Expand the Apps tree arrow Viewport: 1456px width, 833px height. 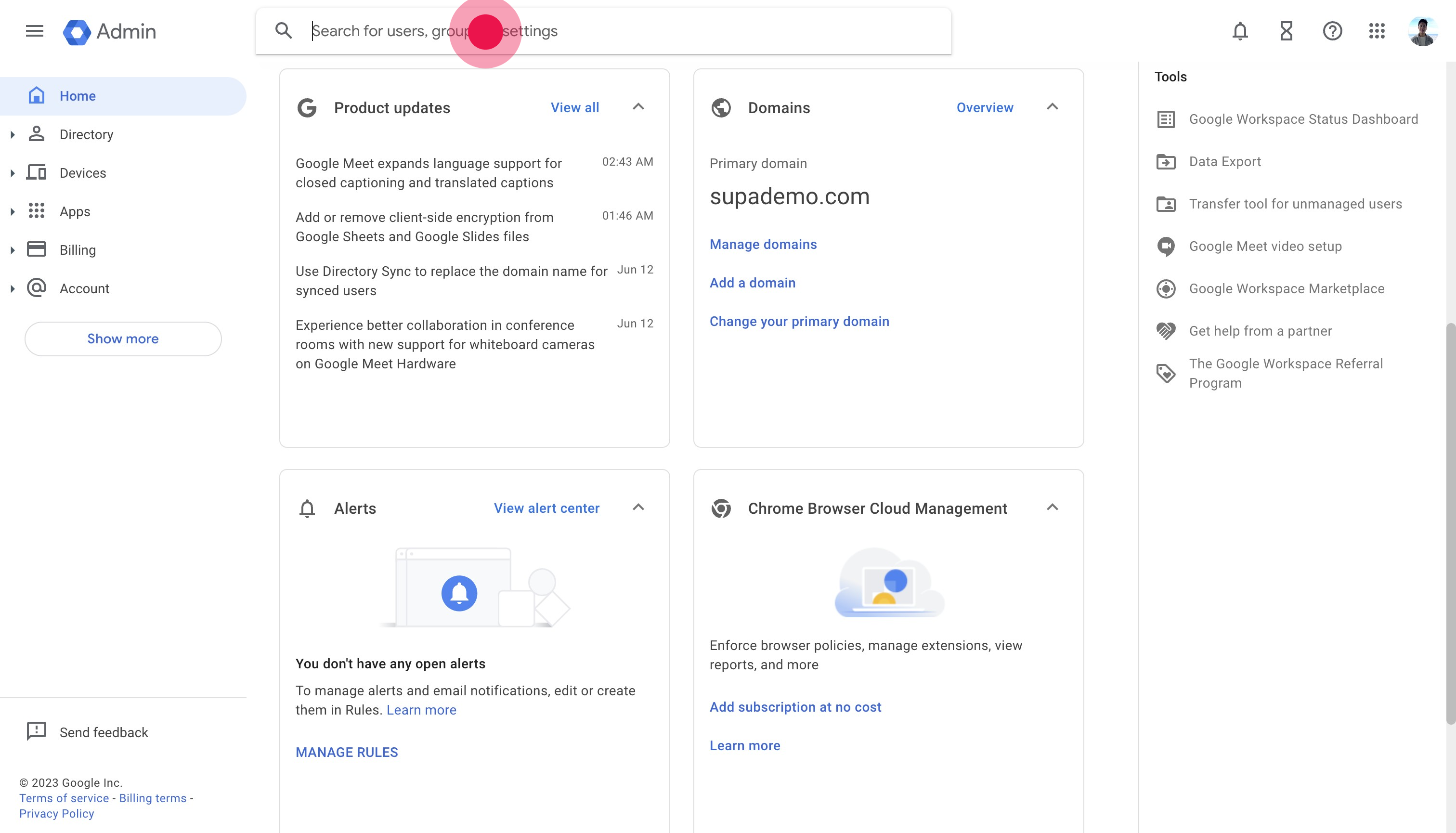click(x=13, y=212)
